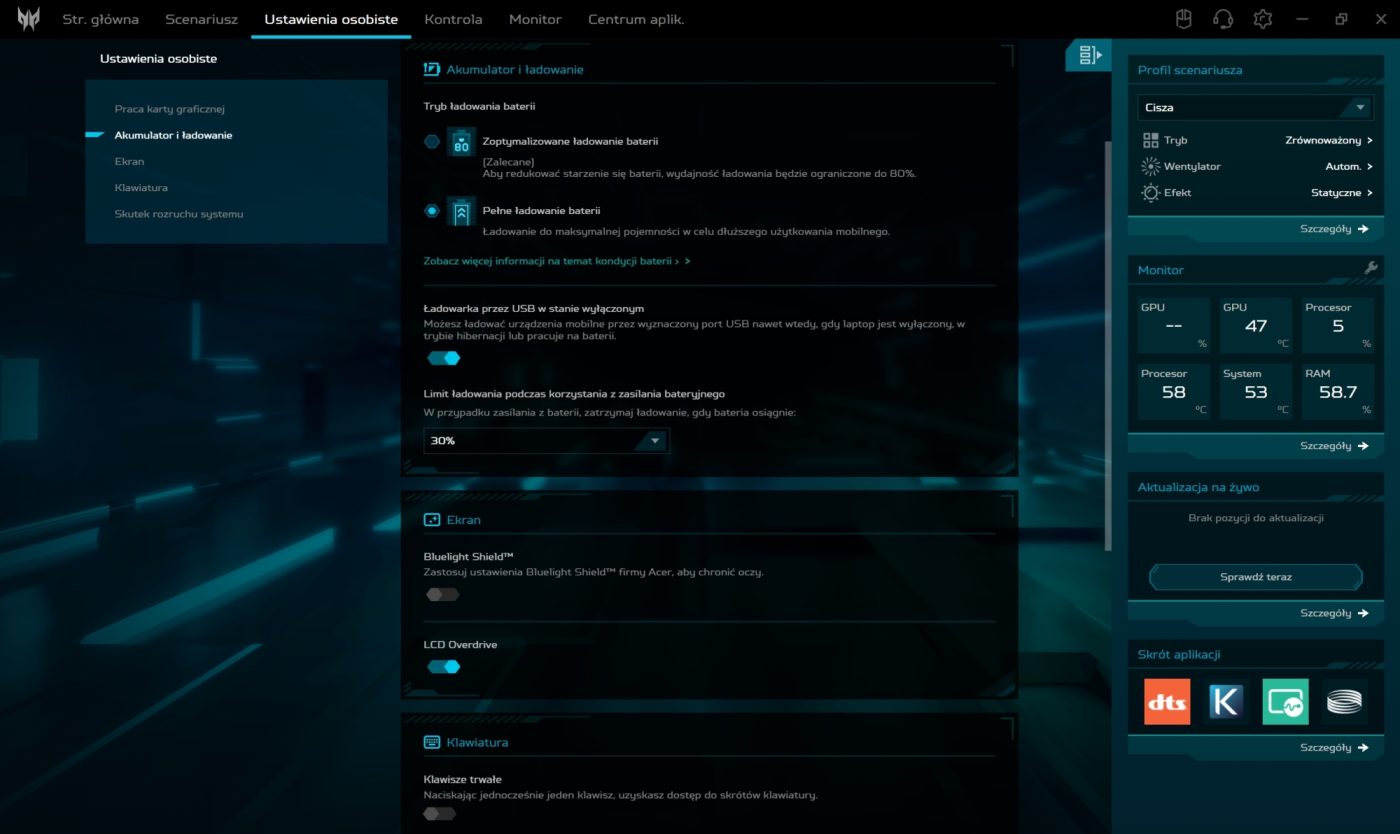1400x834 pixels.
Task: Open the mouse settings icon
Action: (1183, 19)
